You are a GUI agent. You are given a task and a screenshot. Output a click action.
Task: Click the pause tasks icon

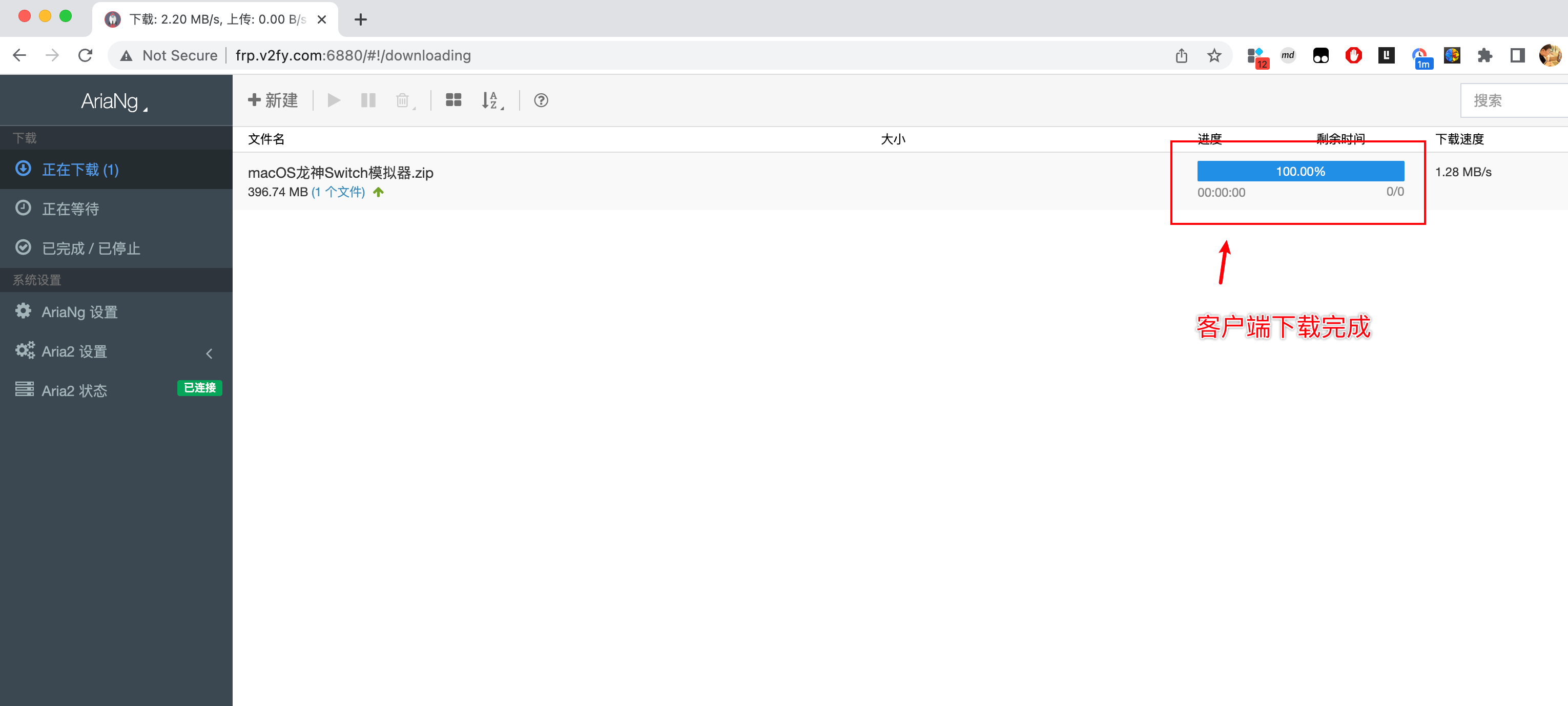[x=367, y=100]
